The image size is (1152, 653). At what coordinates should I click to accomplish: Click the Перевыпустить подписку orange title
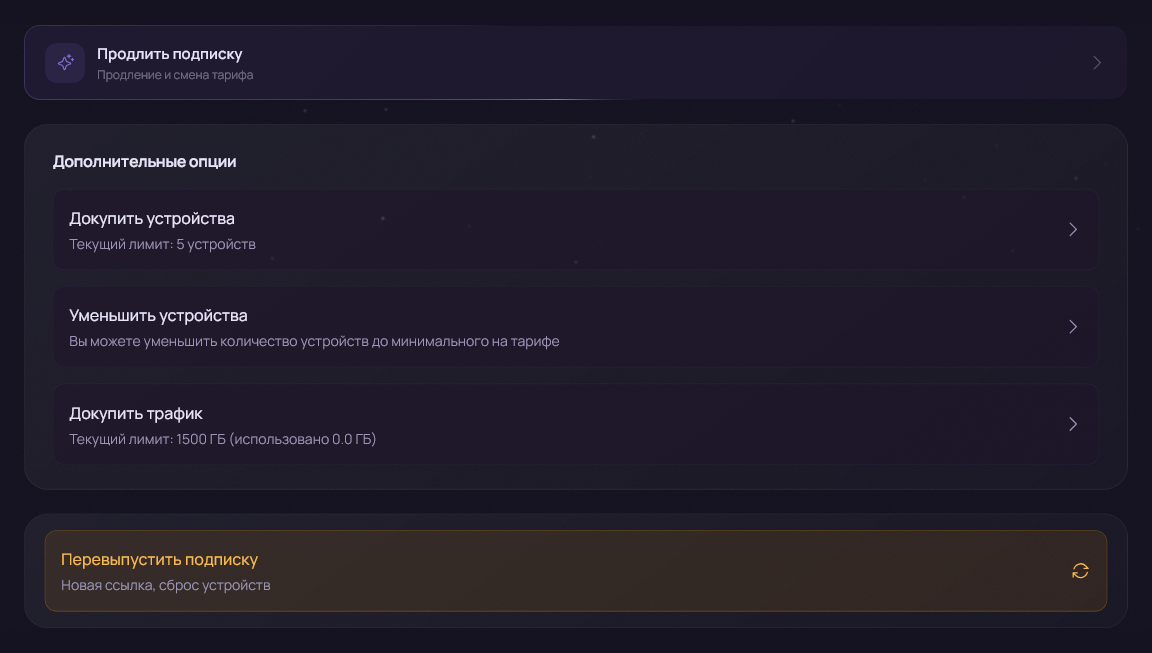pyautogui.click(x=159, y=560)
